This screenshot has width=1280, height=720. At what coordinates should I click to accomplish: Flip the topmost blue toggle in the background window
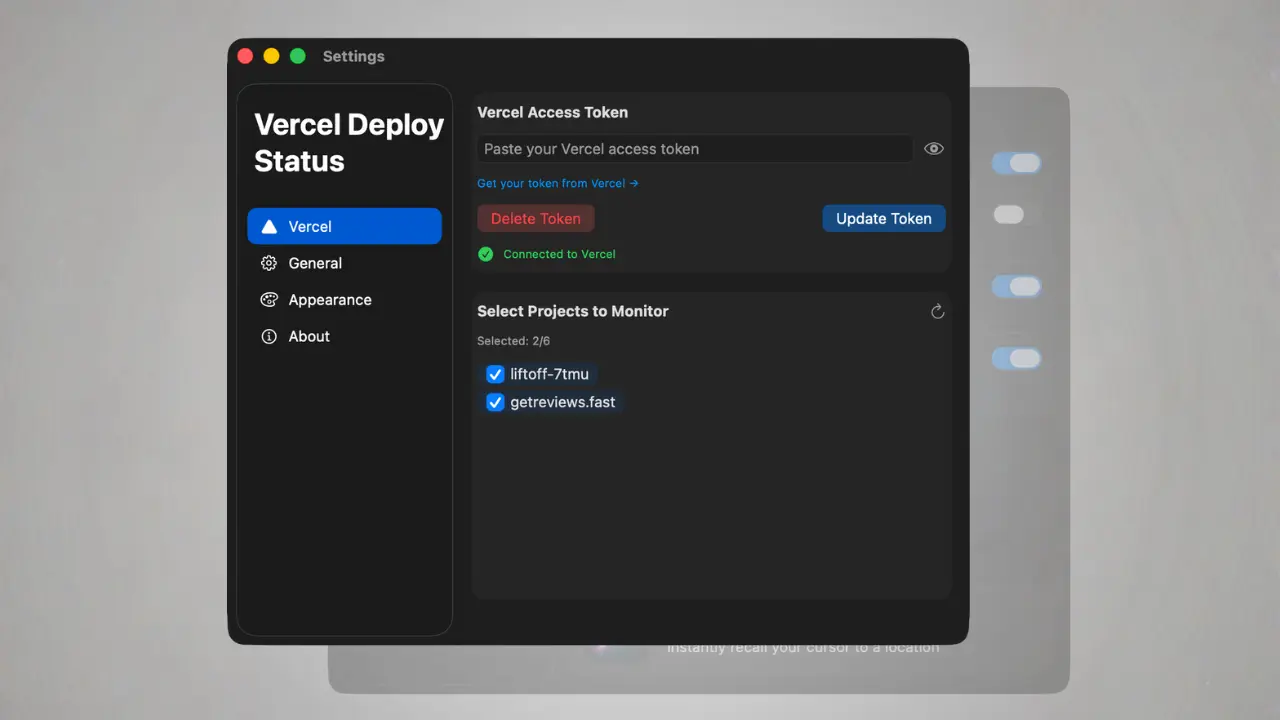pos(1016,163)
